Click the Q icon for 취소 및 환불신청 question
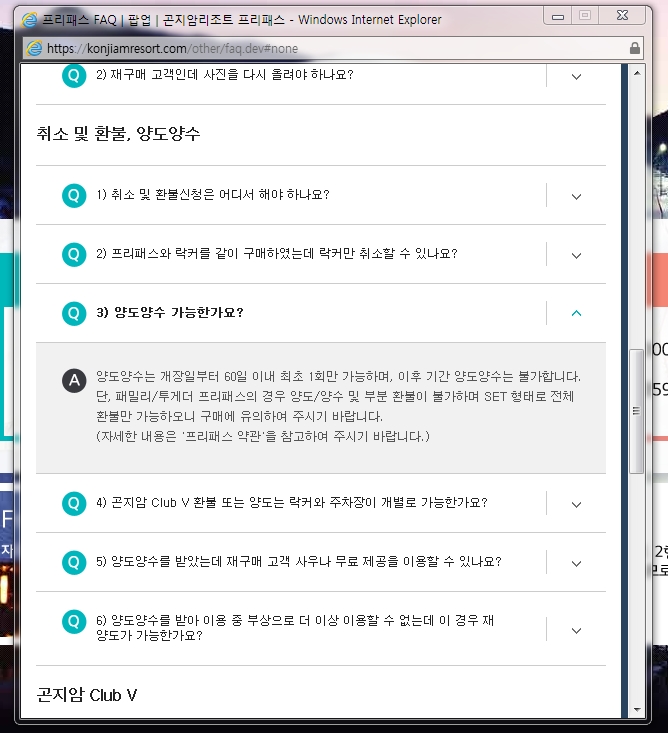This screenshot has height=733, width=668. click(74, 195)
